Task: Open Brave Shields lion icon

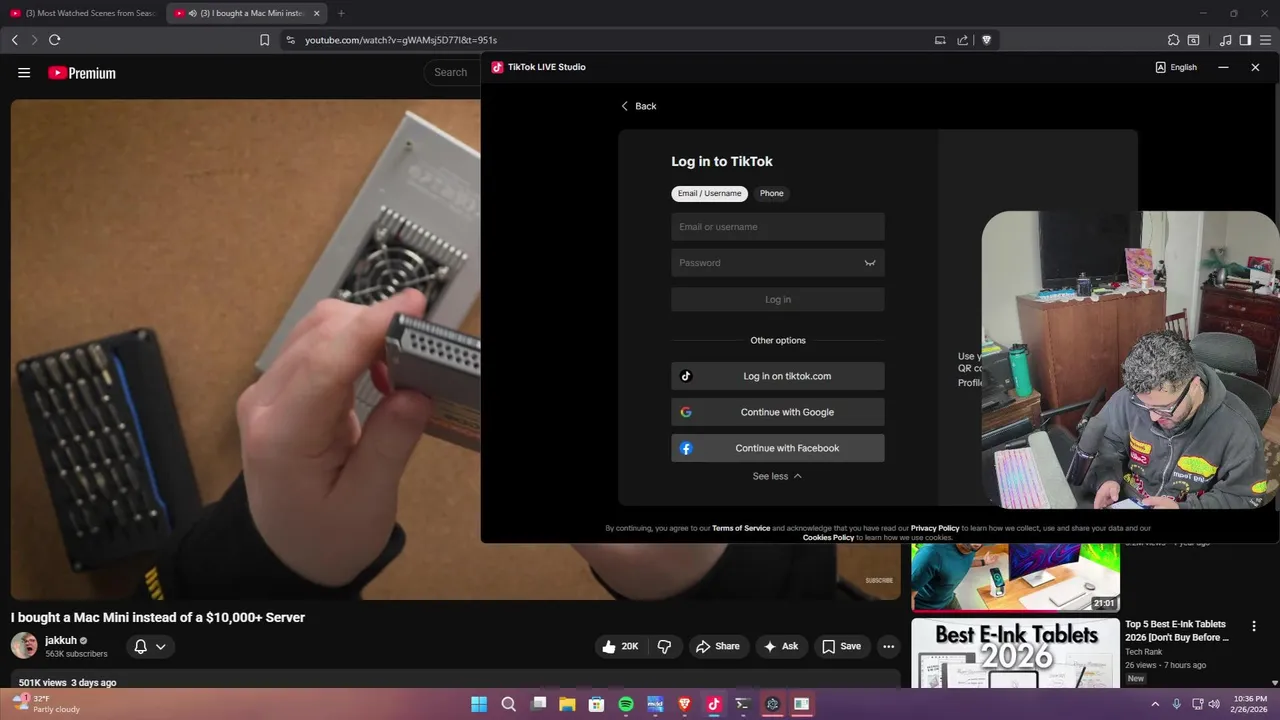Action: tap(986, 40)
